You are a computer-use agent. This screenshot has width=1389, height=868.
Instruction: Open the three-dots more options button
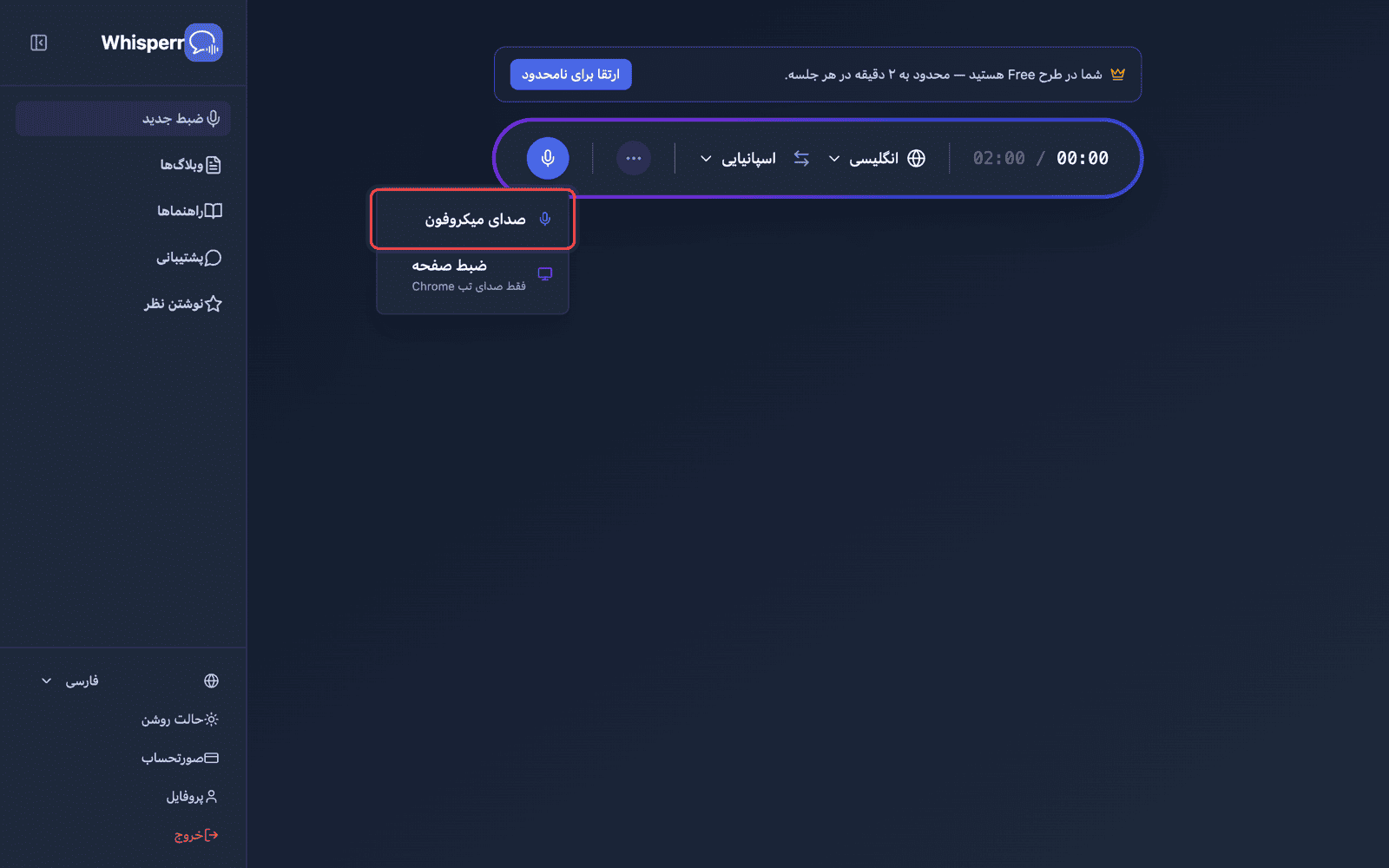pos(634,158)
